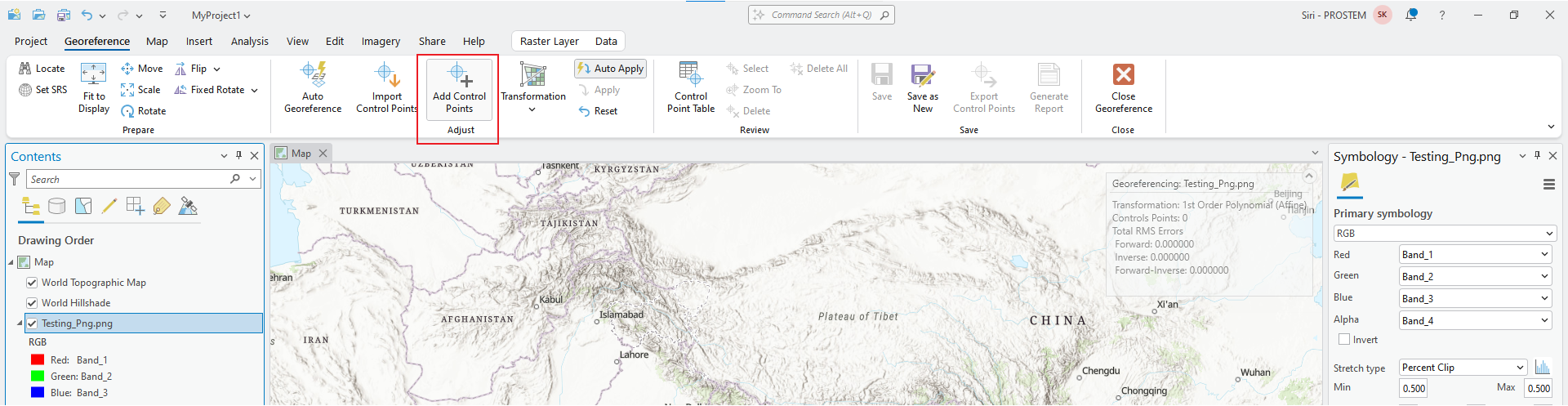Switch to the Map ribbon tab
Screen dimensions: 1568x406
click(157, 41)
